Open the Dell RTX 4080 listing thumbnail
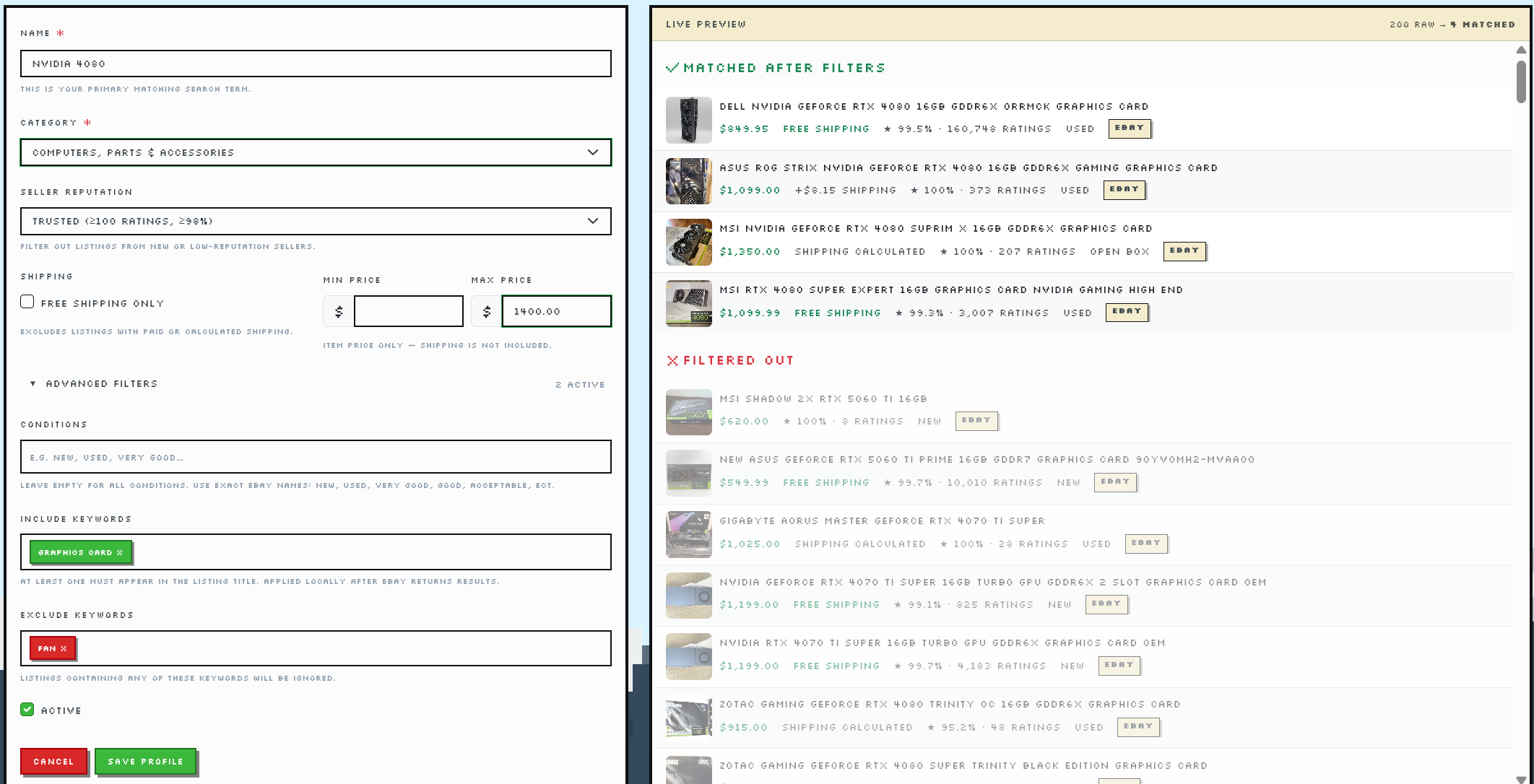The height and width of the screenshot is (784, 1534). (x=688, y=120)
